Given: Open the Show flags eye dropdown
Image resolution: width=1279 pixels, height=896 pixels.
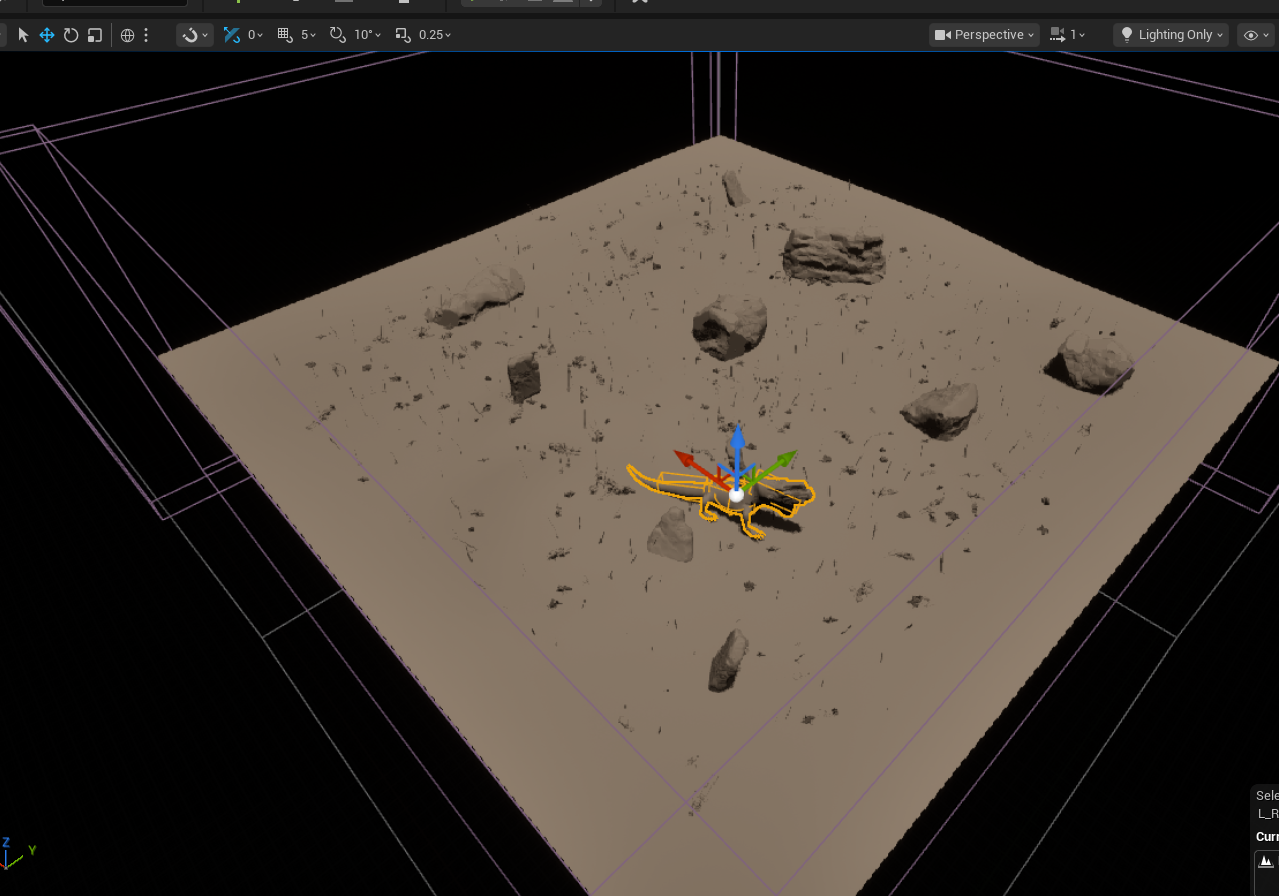Looking at the screenshot, I should tap(1257, 35).
